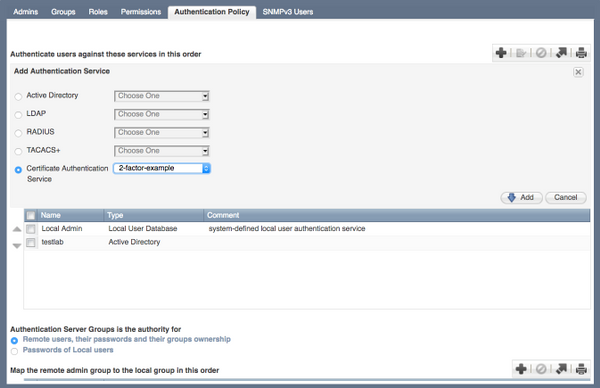Select the Authentication Policy tab
This screenshot has height=388, width=600.
(x=212, y=12)
